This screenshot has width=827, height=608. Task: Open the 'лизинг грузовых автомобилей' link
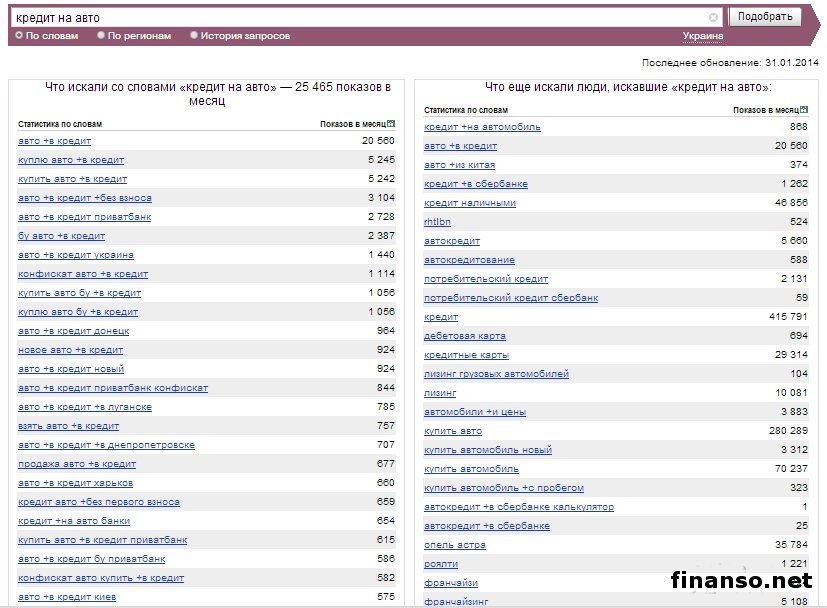tap(496, 374)
